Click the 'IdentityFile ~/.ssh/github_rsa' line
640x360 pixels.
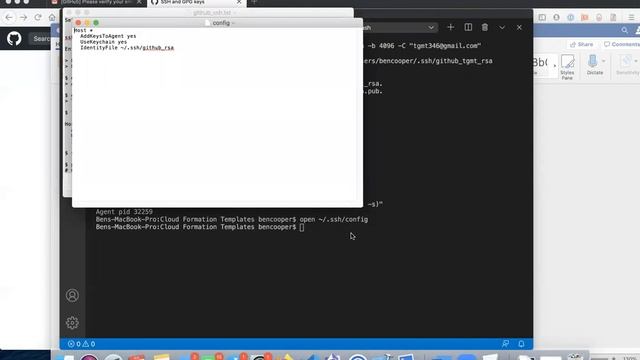pyautogui.click(x=127, y=48)
